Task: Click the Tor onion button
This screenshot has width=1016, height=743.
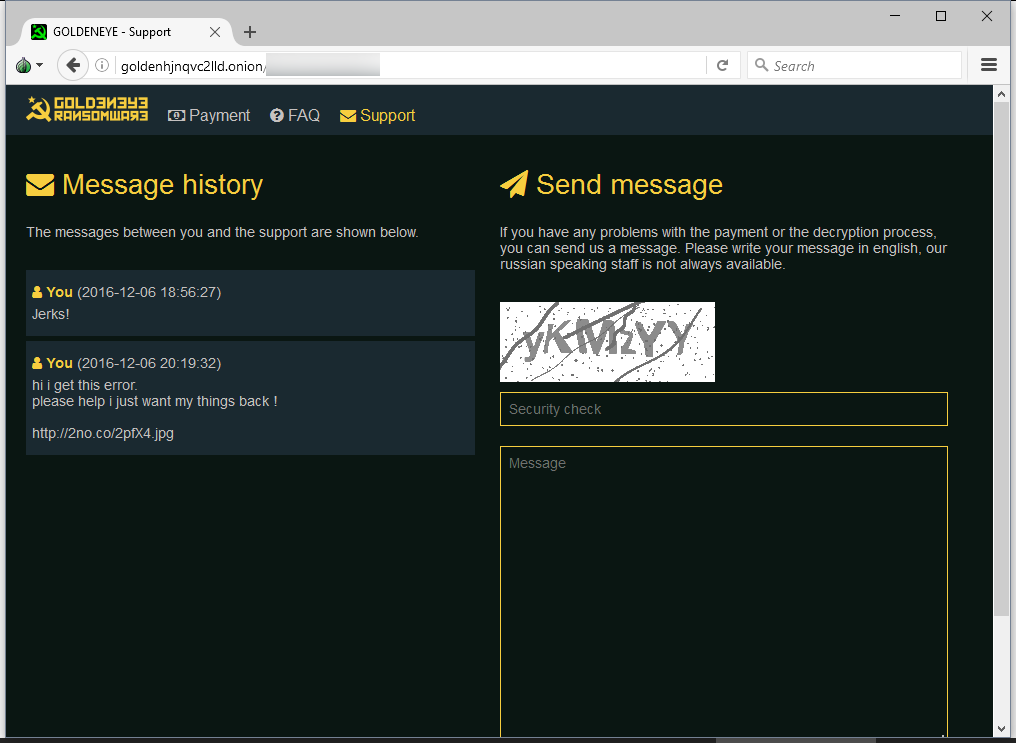Action: coord(23,65)
